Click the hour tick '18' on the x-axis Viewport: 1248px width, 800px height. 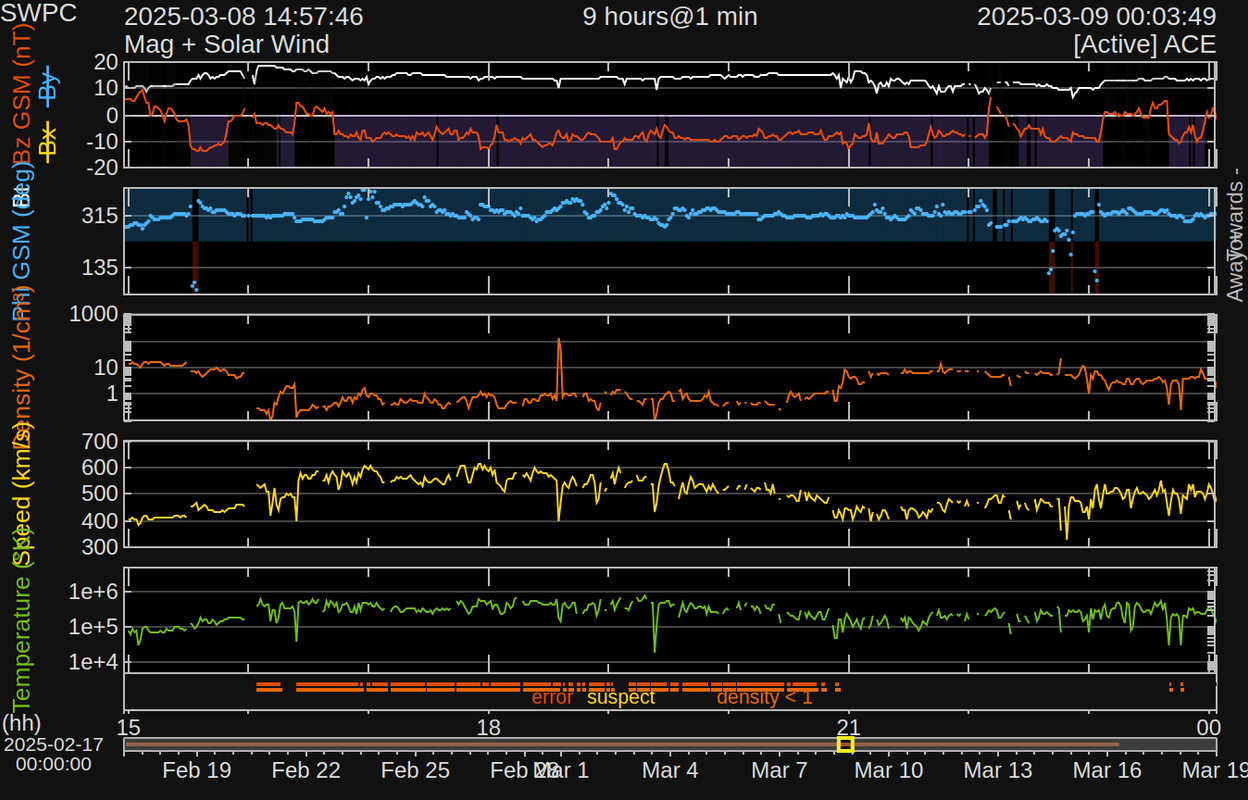click(489, 727)
